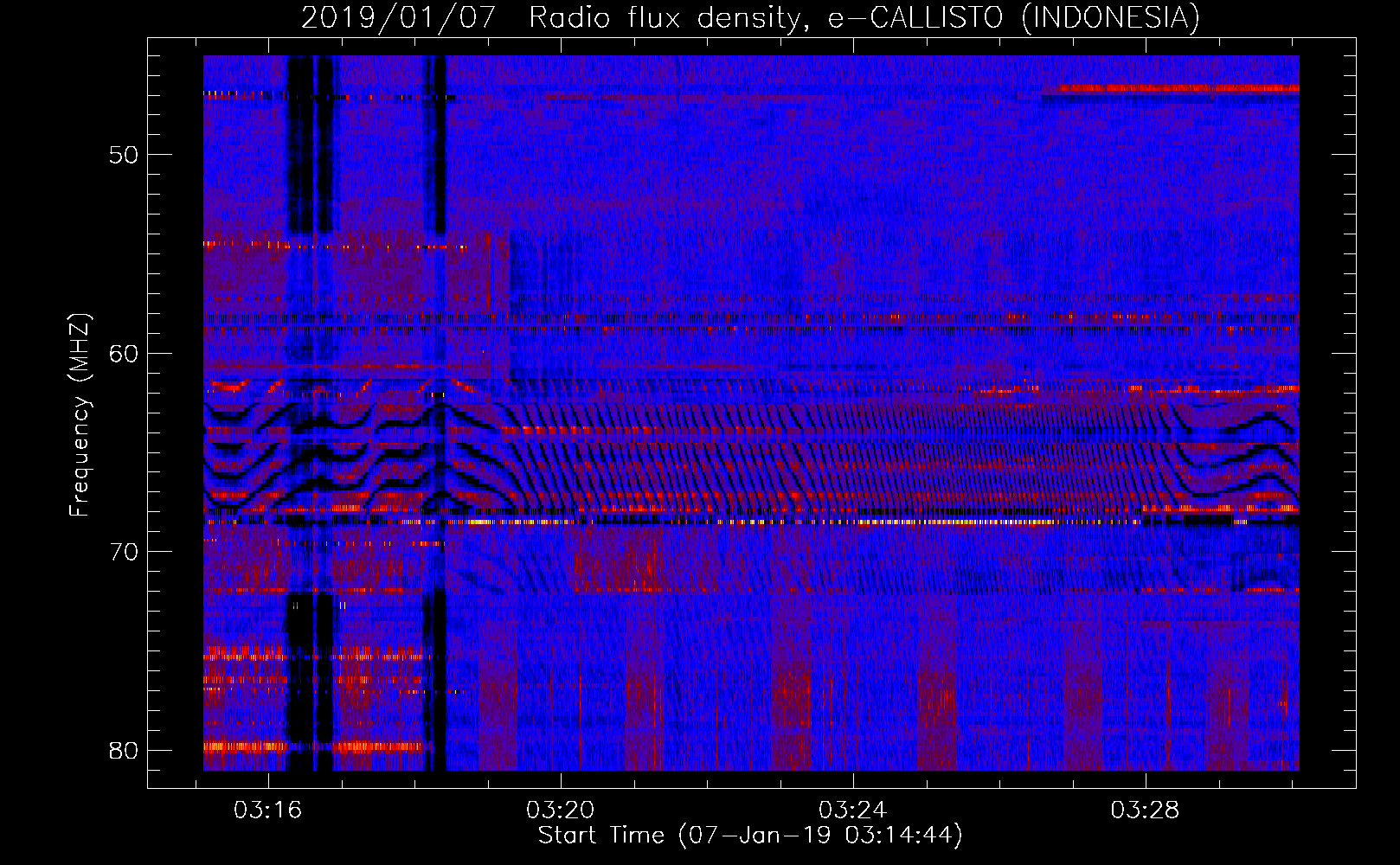Image resolution: width=1400 pixels, height=865 pixels.
Task: Click the 03:24 time tick label
Action: 852,811
